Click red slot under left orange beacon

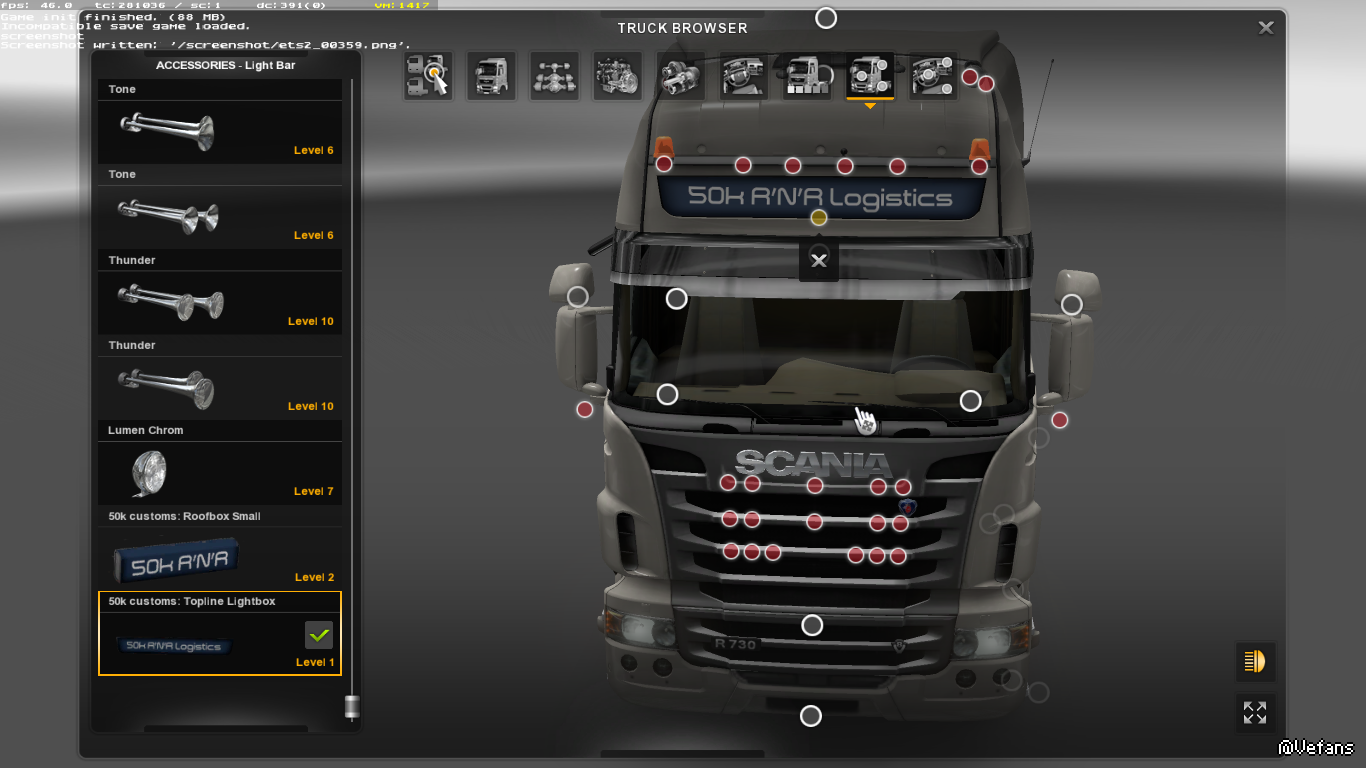tap(664, 164)
